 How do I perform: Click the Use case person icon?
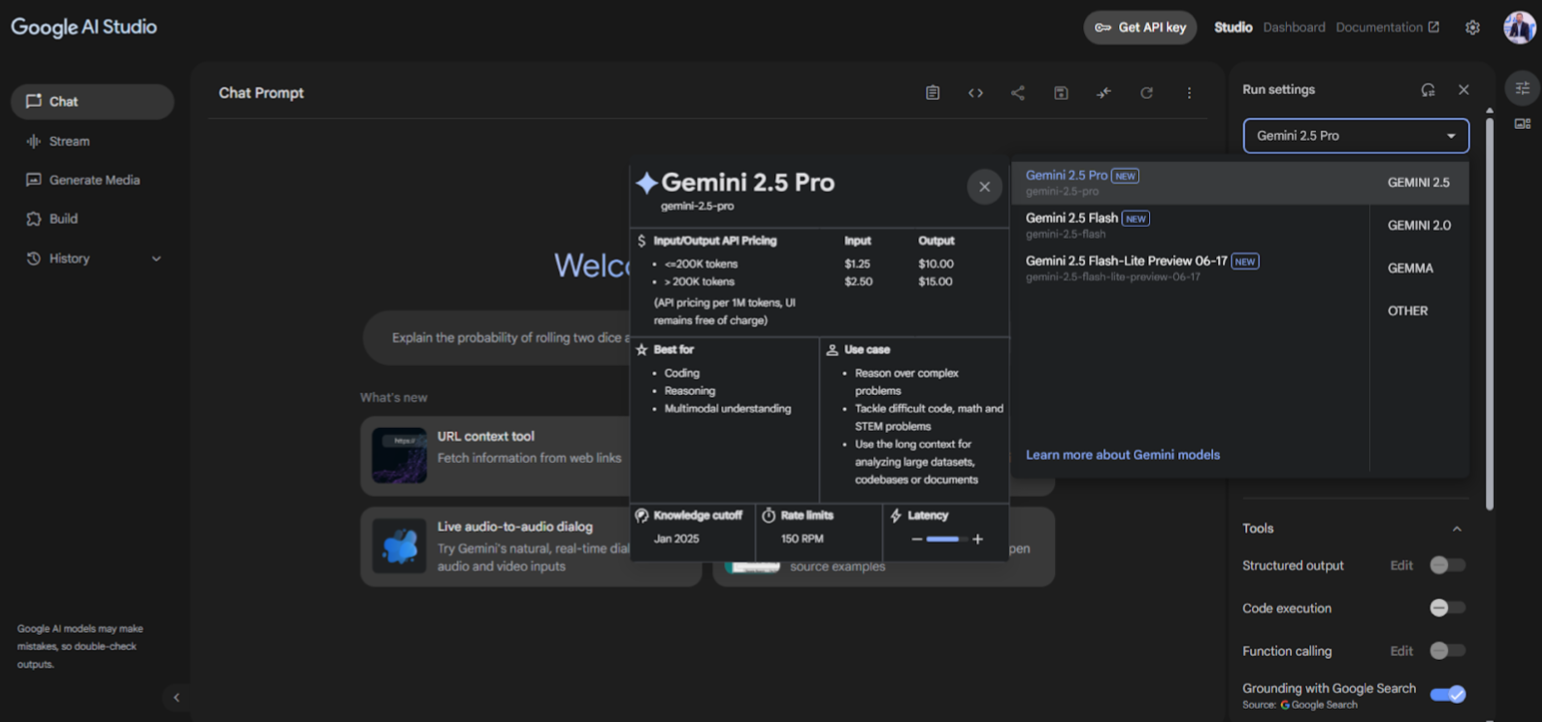832,350
